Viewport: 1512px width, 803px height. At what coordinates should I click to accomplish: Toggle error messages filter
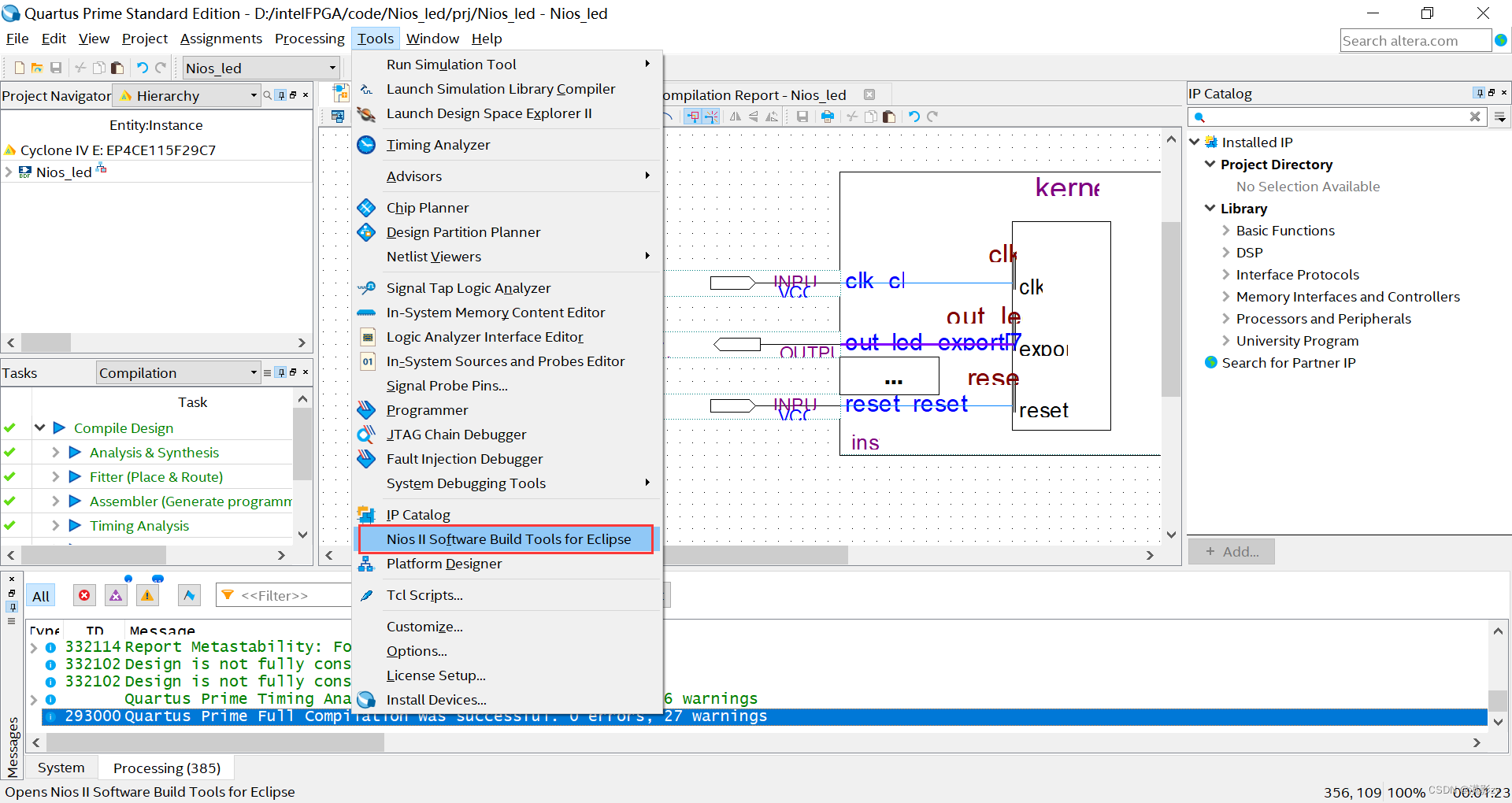point(84,595)
